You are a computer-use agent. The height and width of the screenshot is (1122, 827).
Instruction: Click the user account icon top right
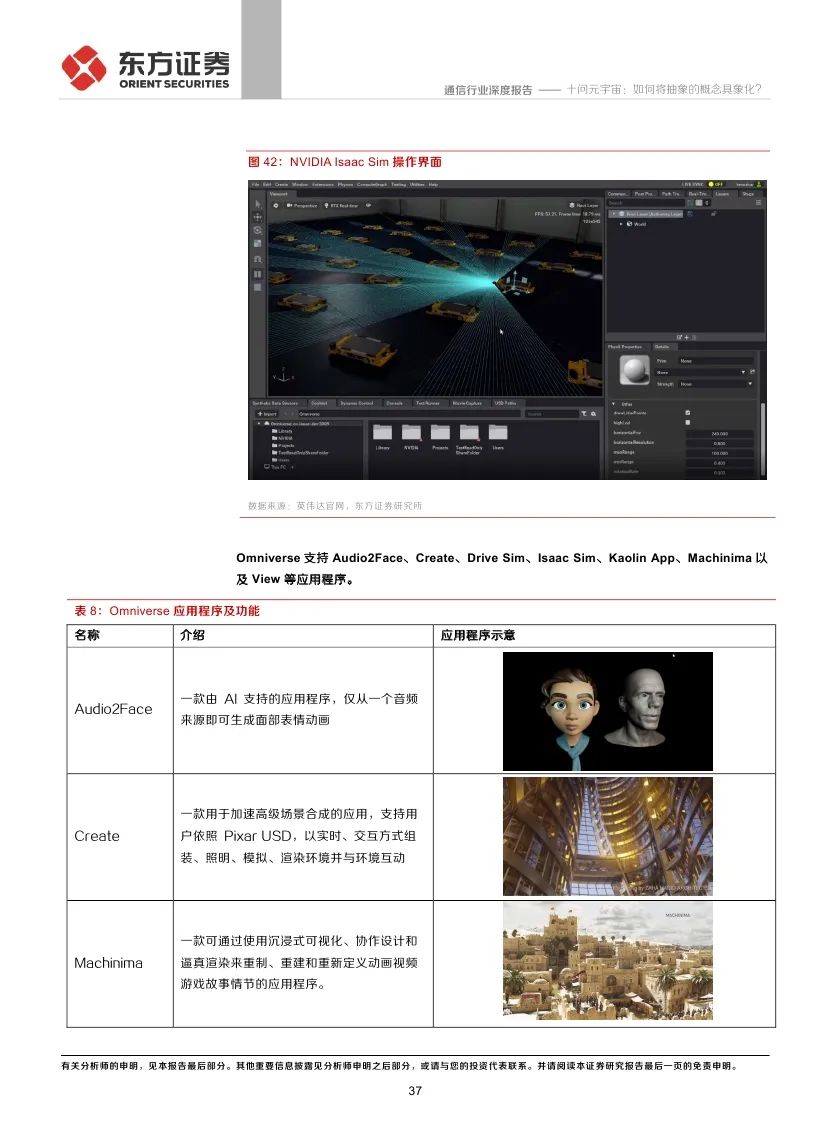click(759, 185)
